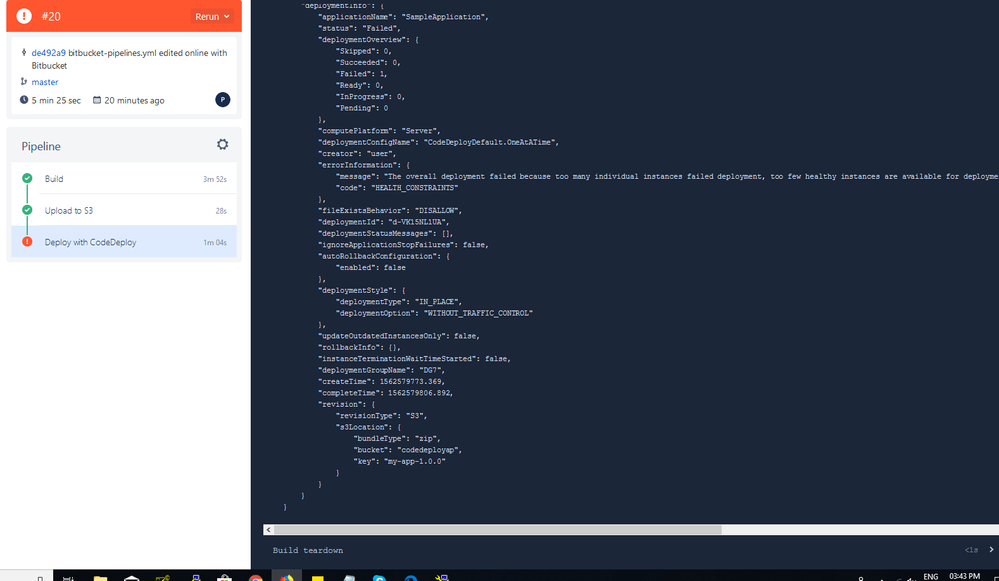Click the pipeline number #20 heading
Screen dimensions: 999x581
pos(51,17)
